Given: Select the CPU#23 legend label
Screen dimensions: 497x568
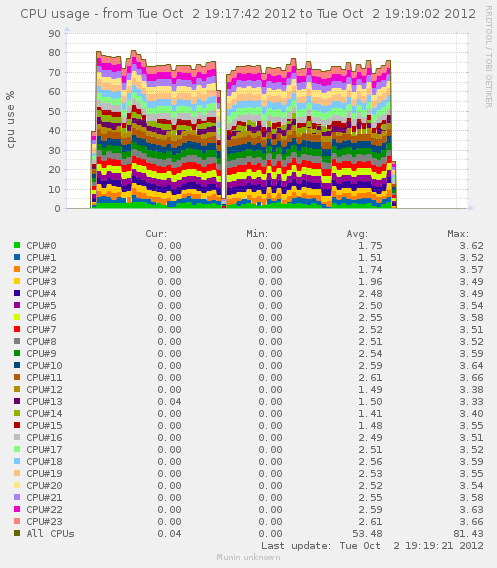Looking at the screenshot, I should pos(44,521).
